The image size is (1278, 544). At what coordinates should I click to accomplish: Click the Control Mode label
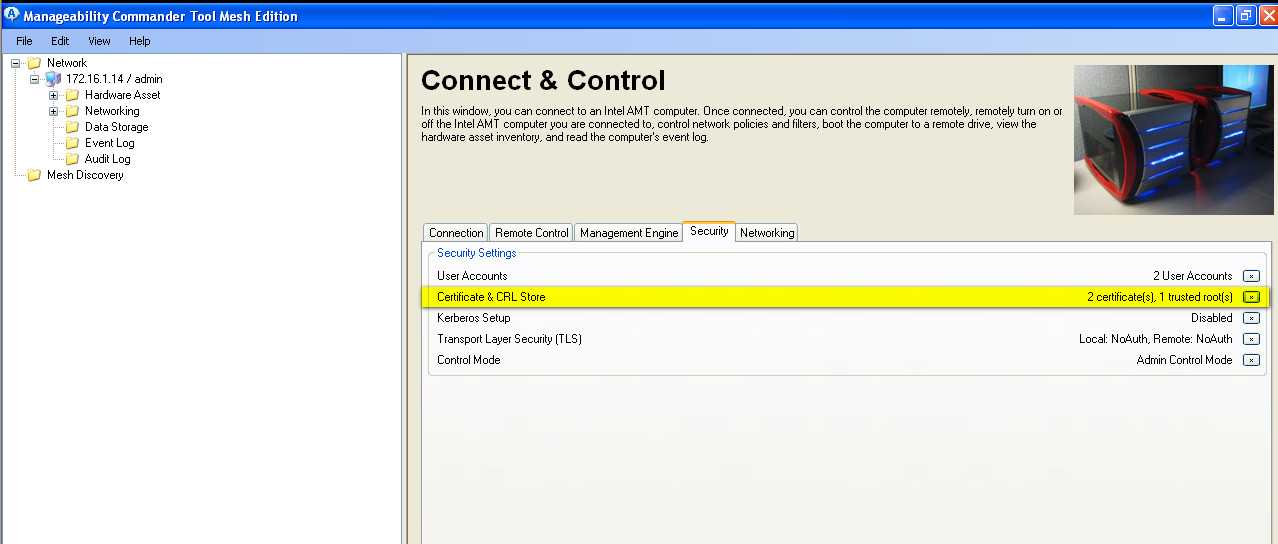(468, 360)
